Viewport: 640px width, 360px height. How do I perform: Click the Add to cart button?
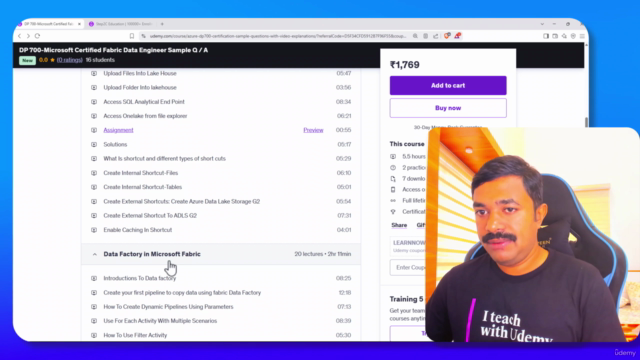click(448, 85)
